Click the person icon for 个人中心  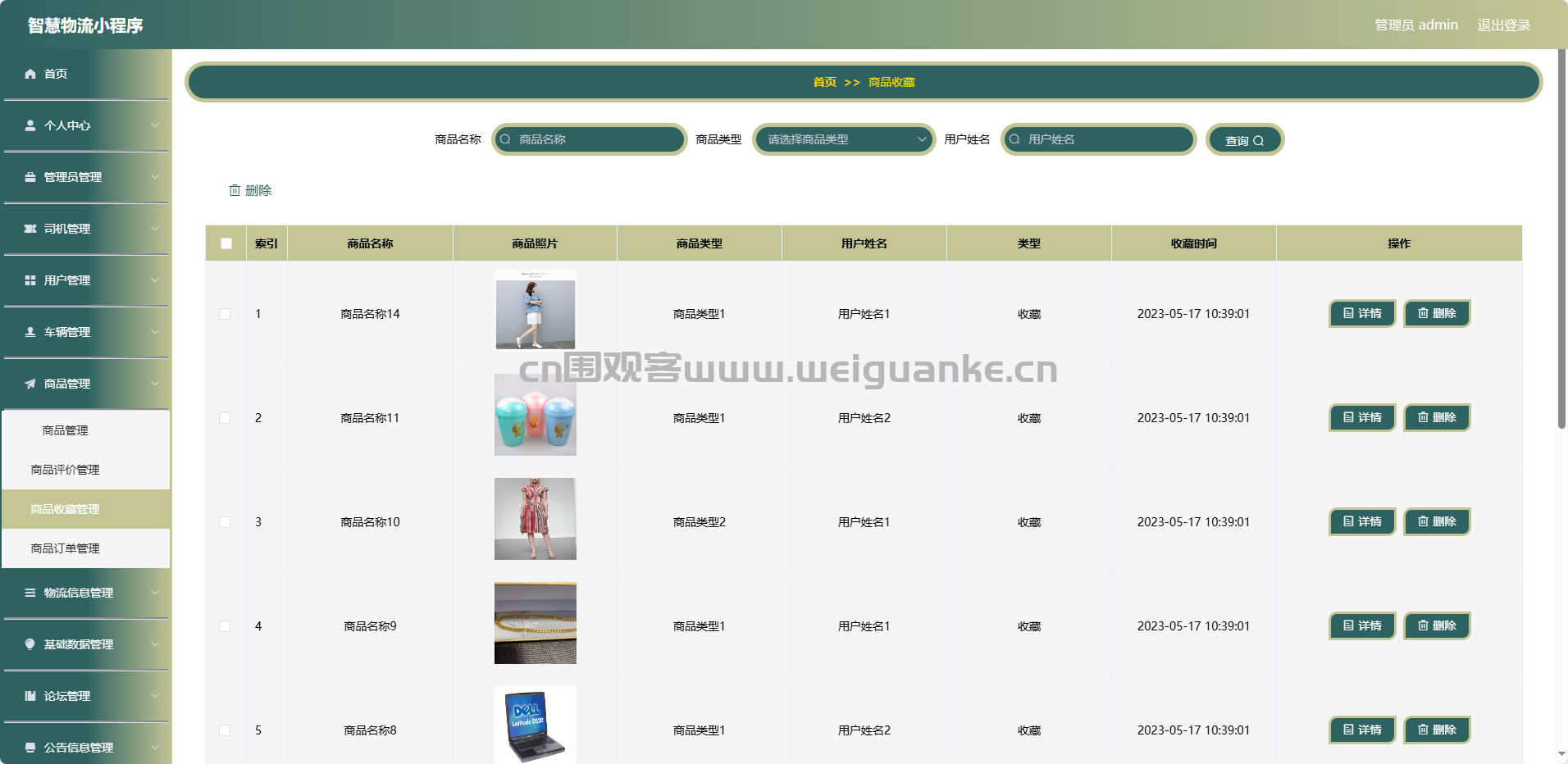30,125
